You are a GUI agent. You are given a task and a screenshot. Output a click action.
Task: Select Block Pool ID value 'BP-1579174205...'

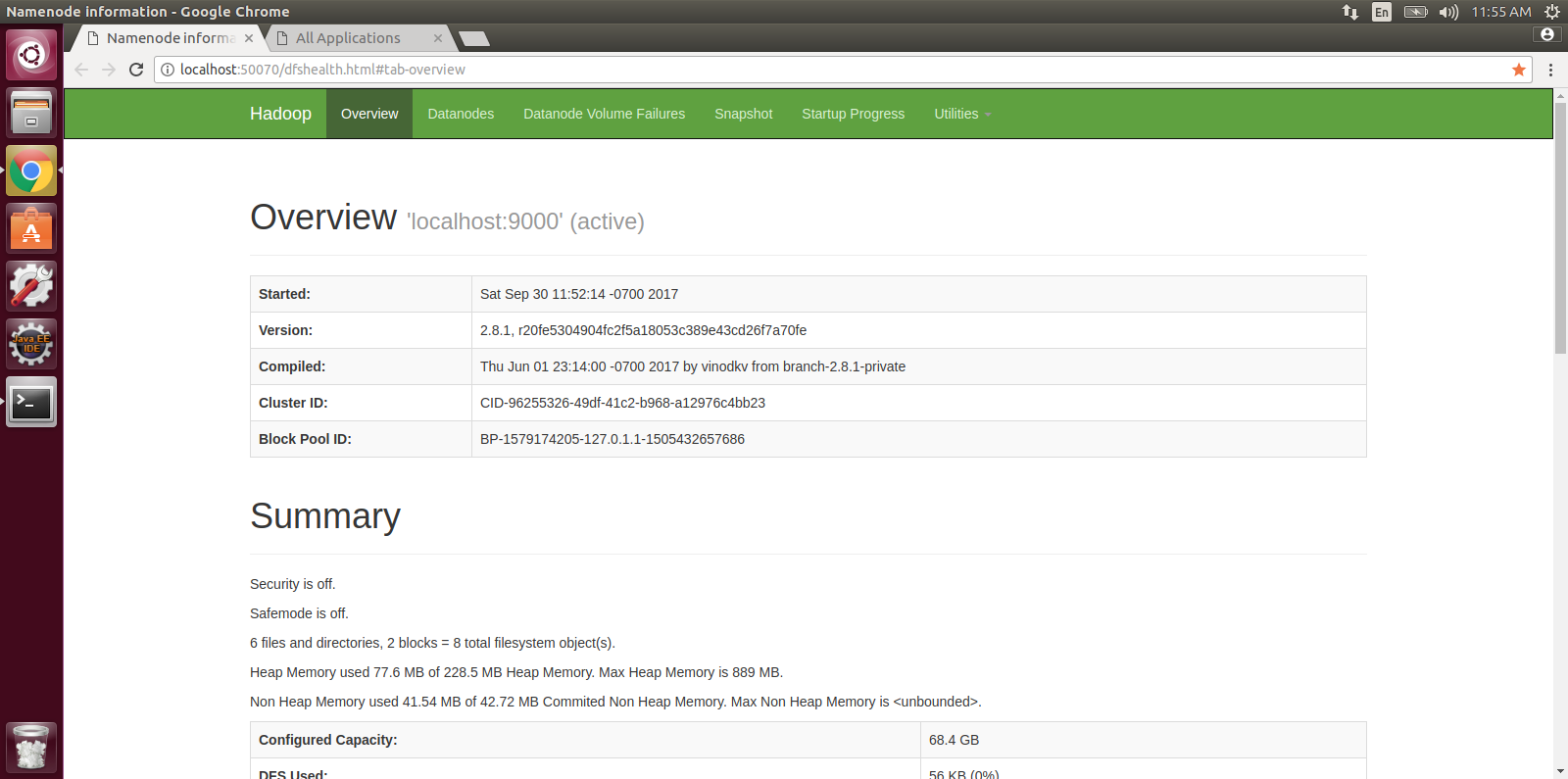click(612, 439)
